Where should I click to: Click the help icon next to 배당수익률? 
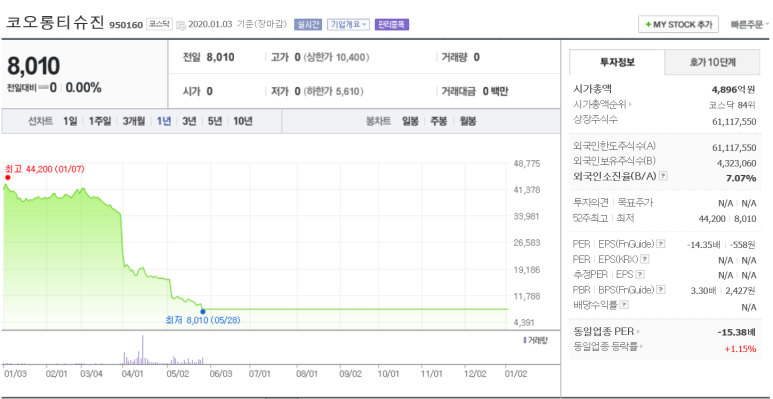pos(624,305)
